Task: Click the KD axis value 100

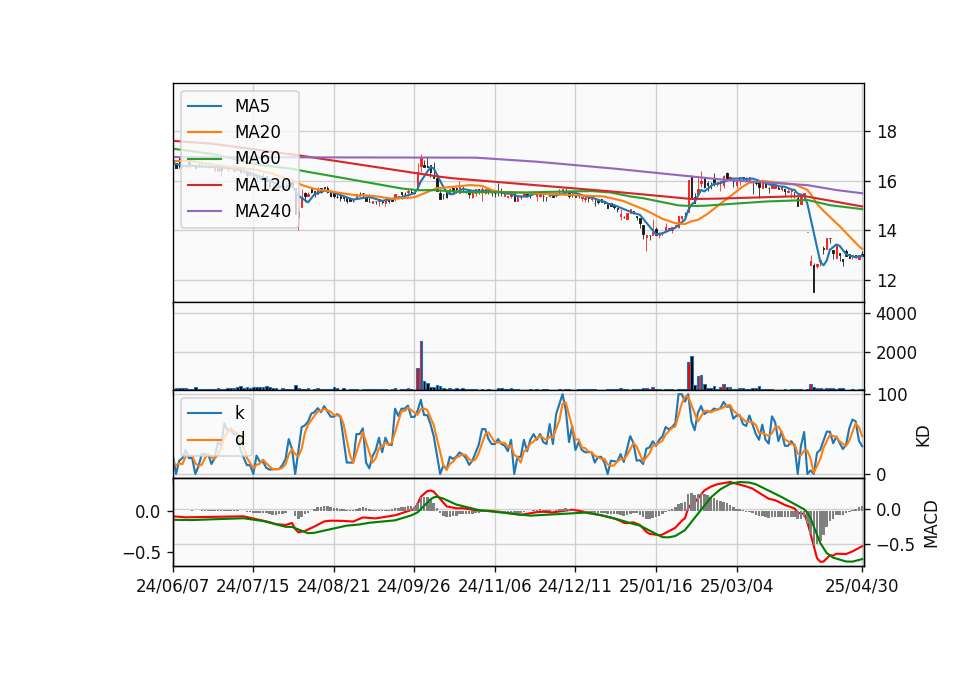Action: [x=892, y=395]
